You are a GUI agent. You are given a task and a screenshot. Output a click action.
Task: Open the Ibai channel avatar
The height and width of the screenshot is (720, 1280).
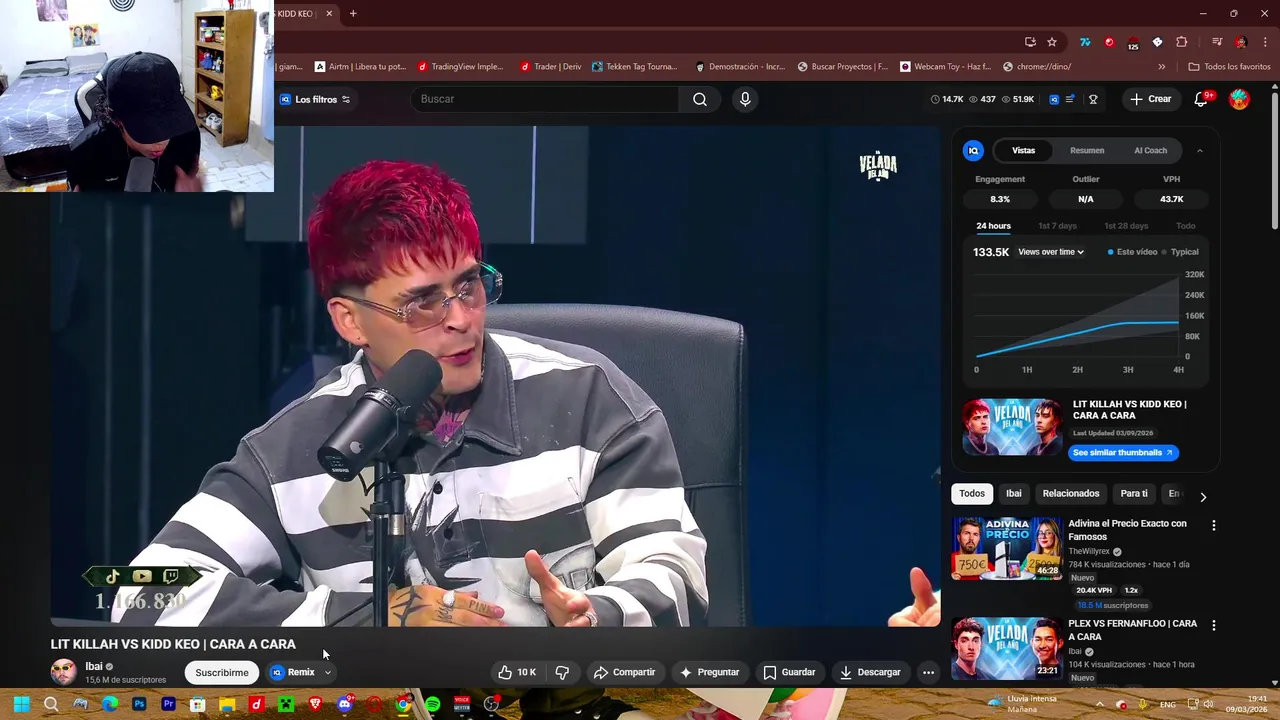64,672
